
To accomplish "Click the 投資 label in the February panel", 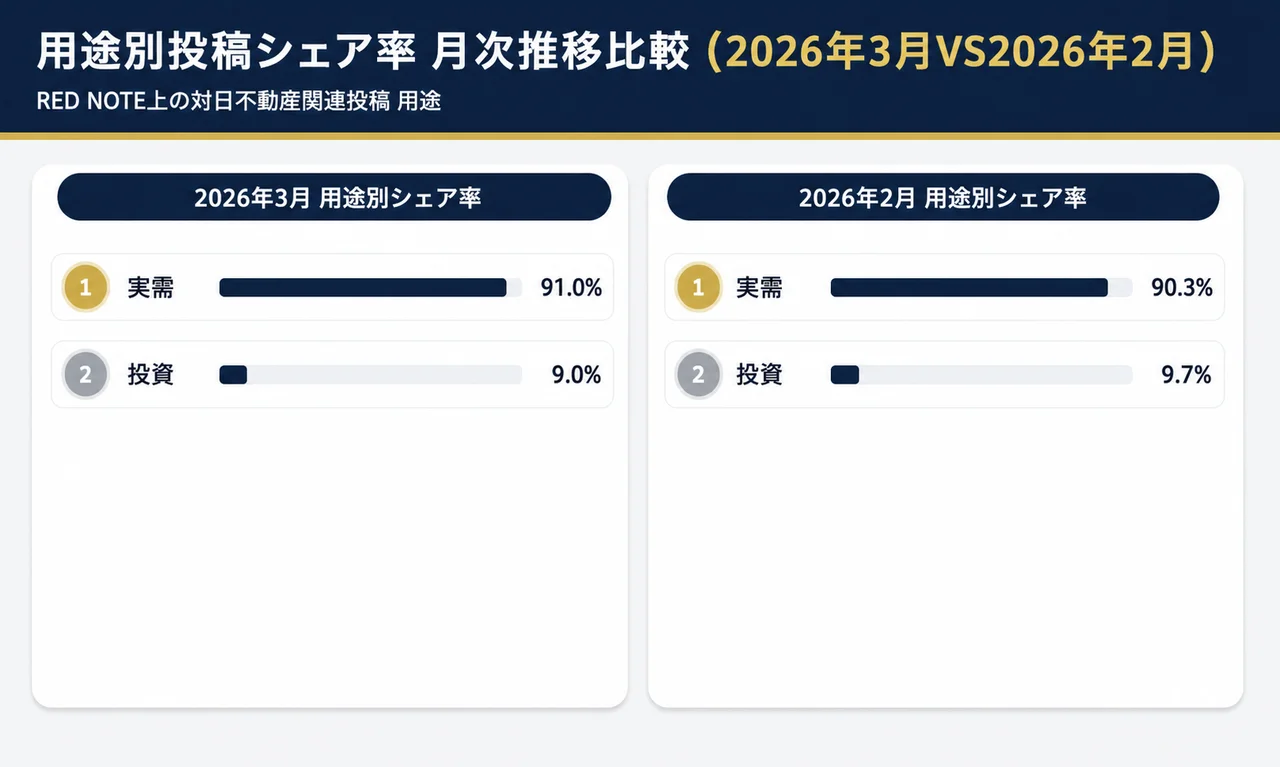I will coord(759,375).
